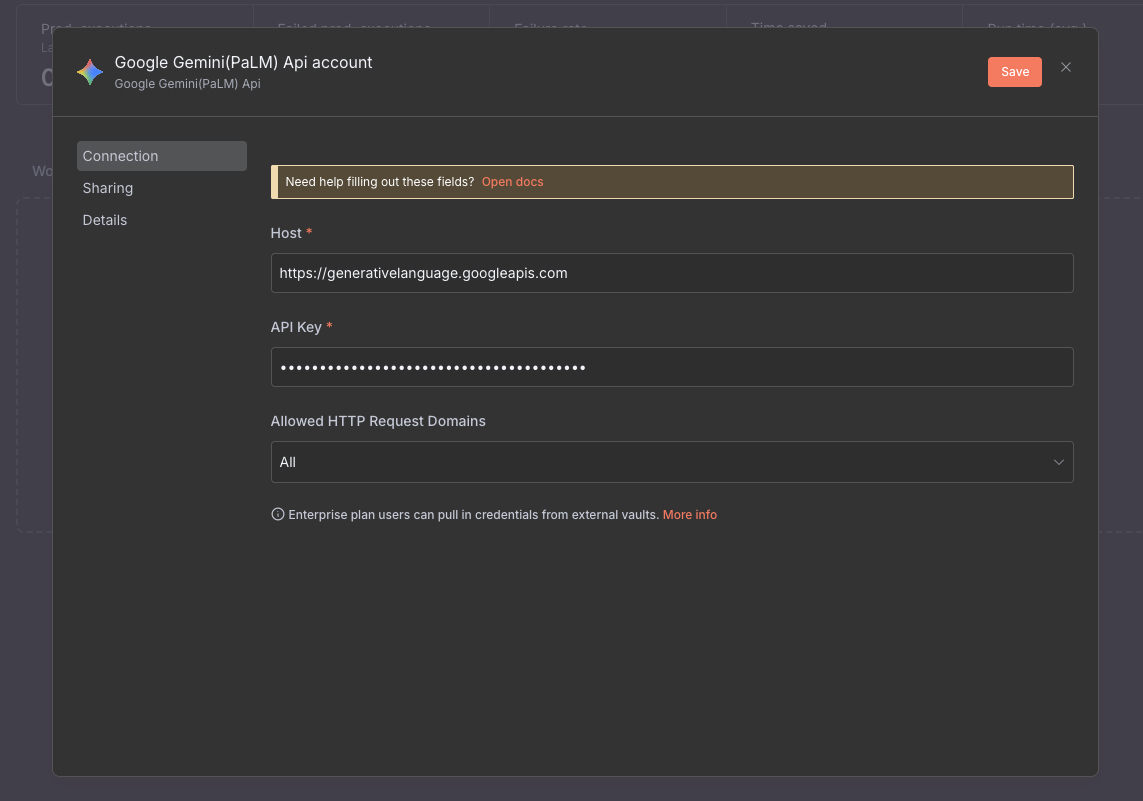Click the credential name title to rename it
Image resolution: width=1143 pixels, height=801 pixels.
(243, 62)
